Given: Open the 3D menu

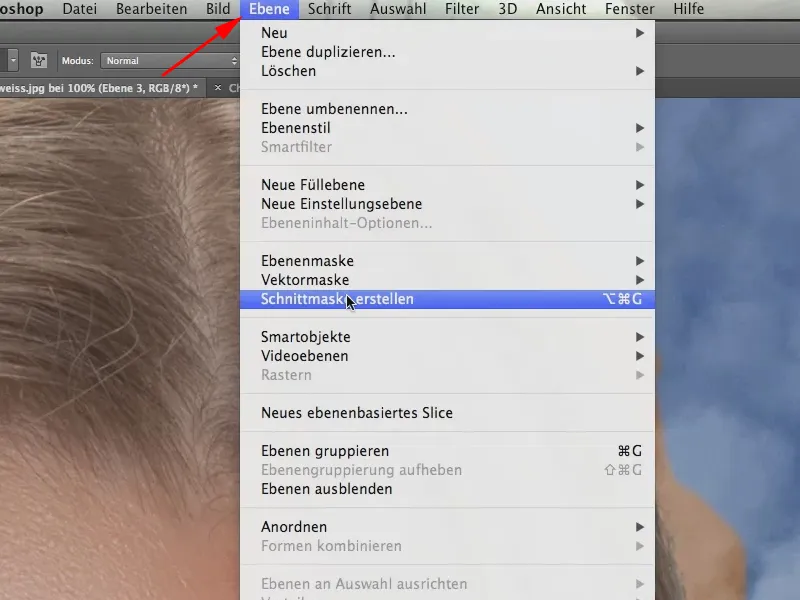Looking at the screenshot, I should pos(508,9).
